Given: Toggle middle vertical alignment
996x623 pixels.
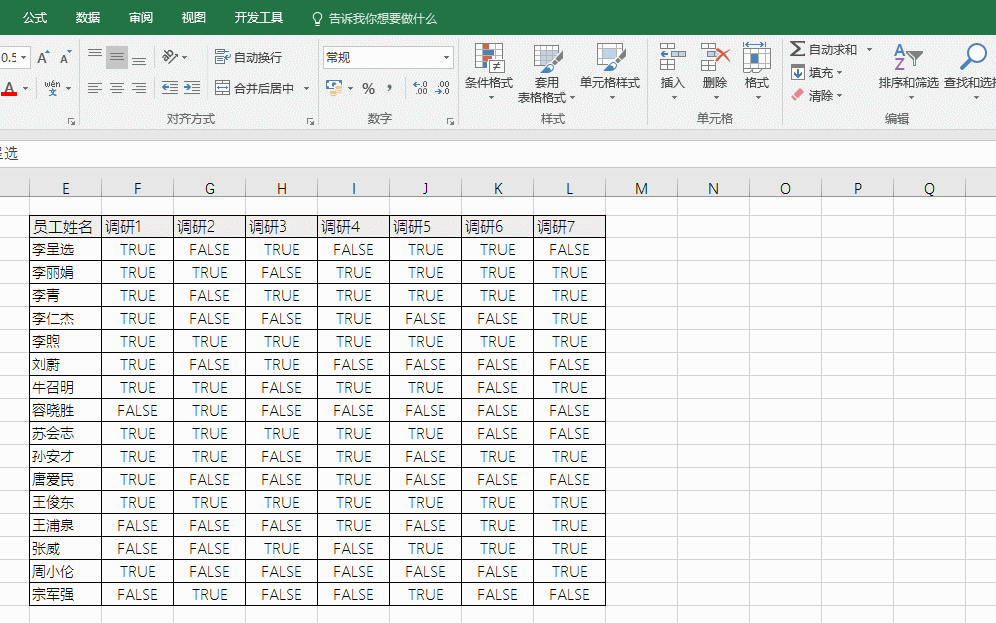Looking at the screenshot, I should [117, 57].
